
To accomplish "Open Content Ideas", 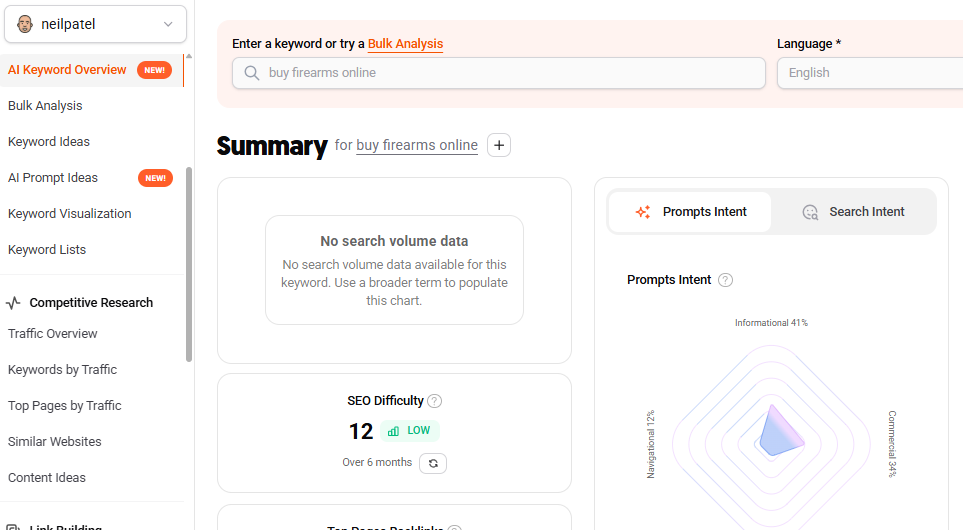I will pyautogui.click(x=47, y=478).
